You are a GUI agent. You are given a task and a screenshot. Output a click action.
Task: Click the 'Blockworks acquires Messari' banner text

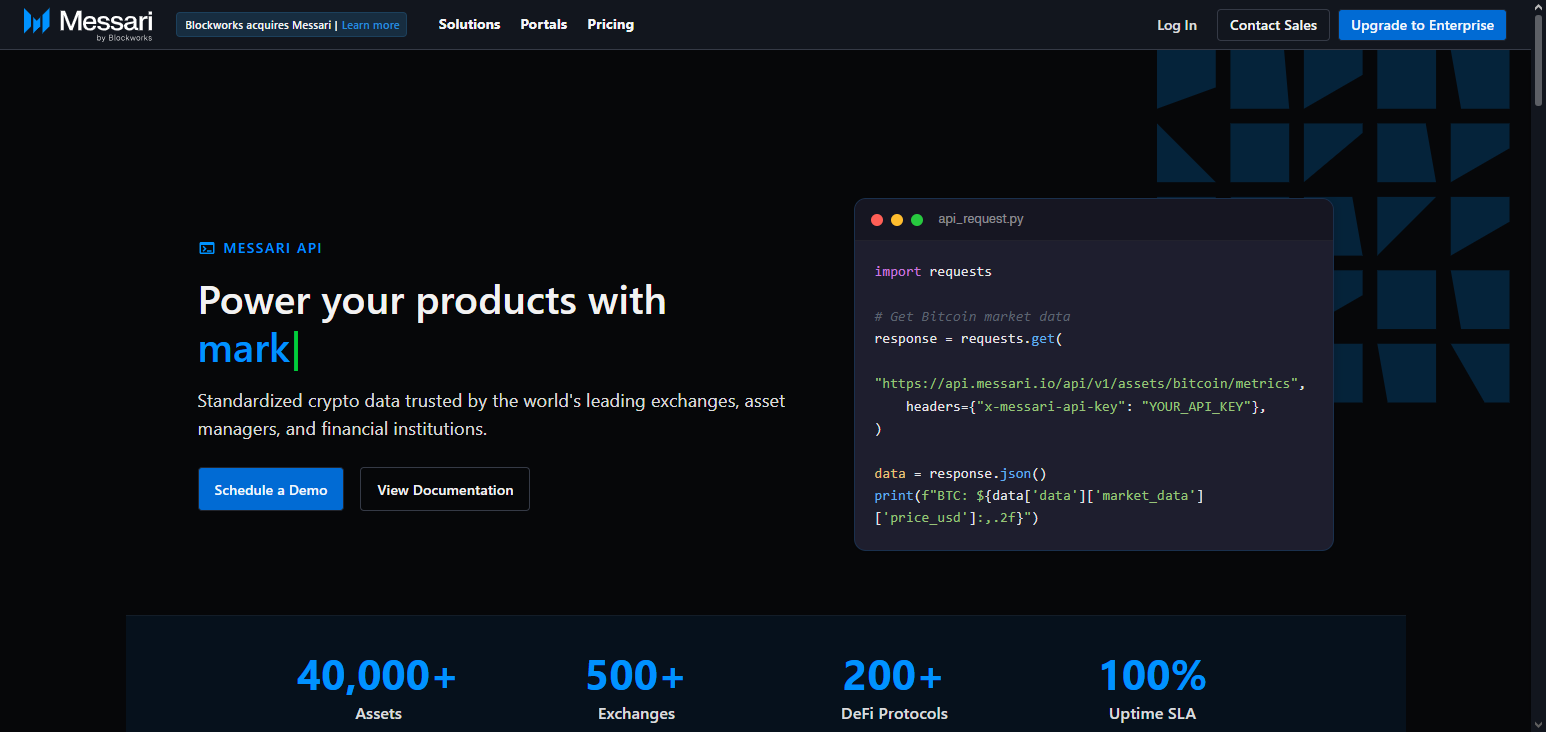tap(258, 25)
